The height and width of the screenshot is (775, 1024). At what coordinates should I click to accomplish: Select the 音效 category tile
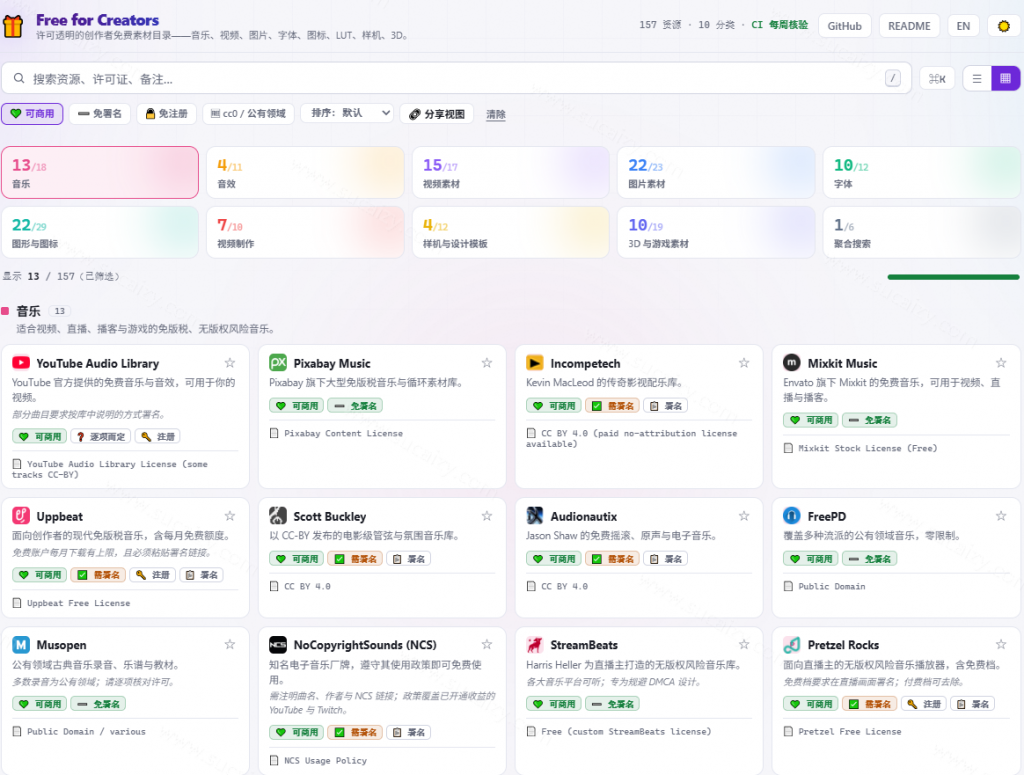coord(306,172)
